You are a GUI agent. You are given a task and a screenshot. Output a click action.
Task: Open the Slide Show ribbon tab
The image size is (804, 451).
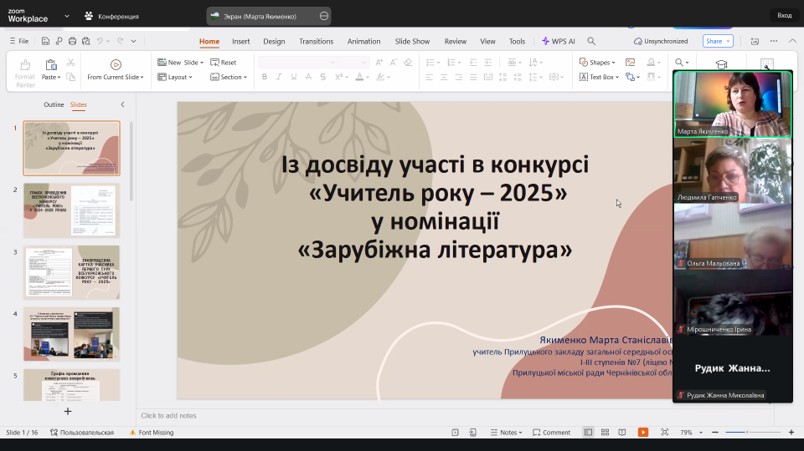pos(412,41)
